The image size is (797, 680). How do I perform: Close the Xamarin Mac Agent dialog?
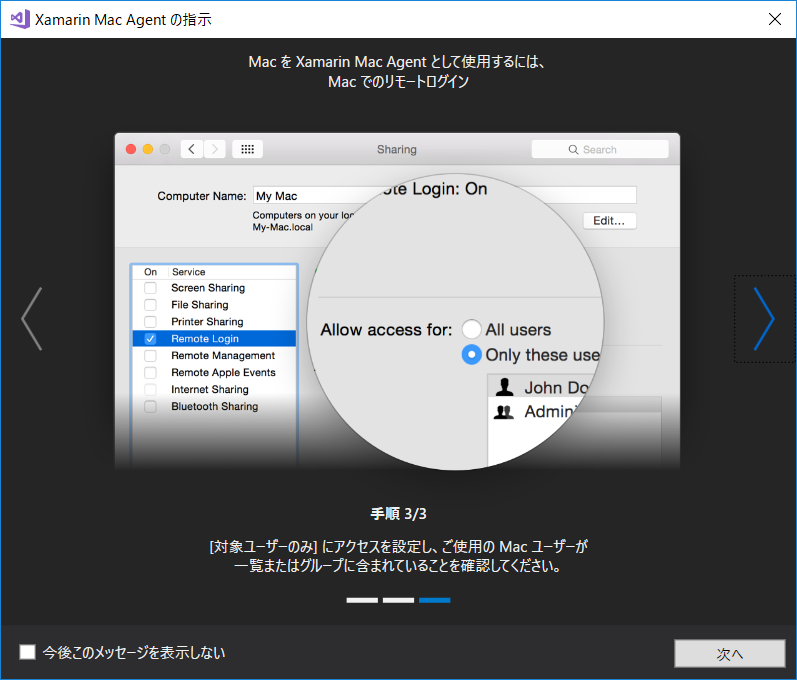pyautogui.click(x=775, y=19)
